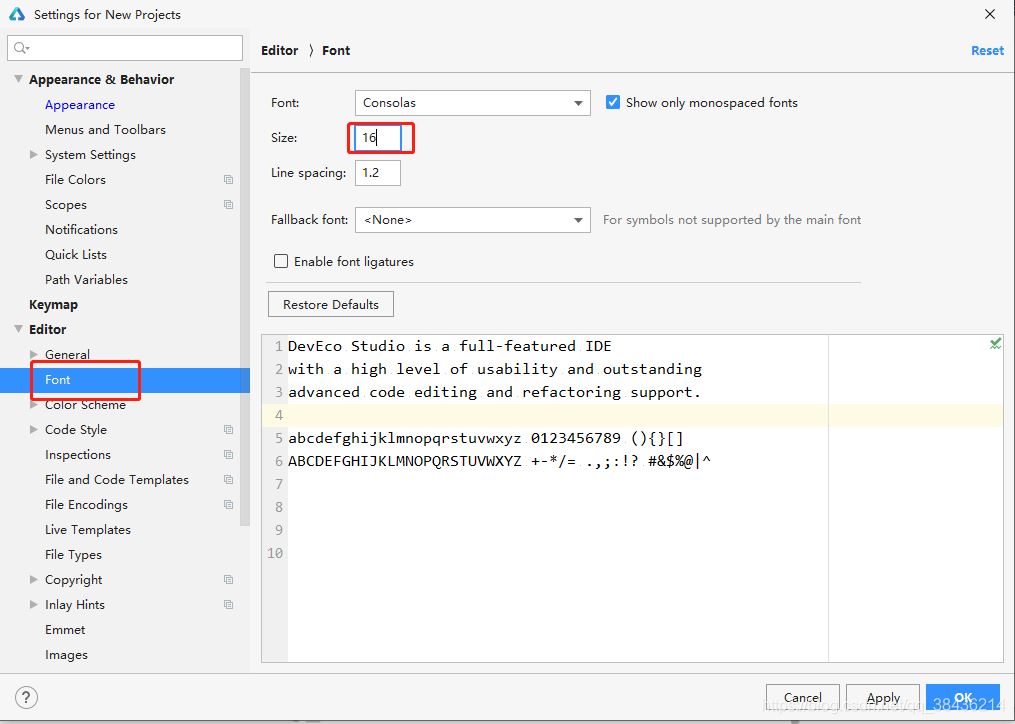This screenshot has width=1015, height=724.
Task: Click the Apply button
Action: coord(883,697)
